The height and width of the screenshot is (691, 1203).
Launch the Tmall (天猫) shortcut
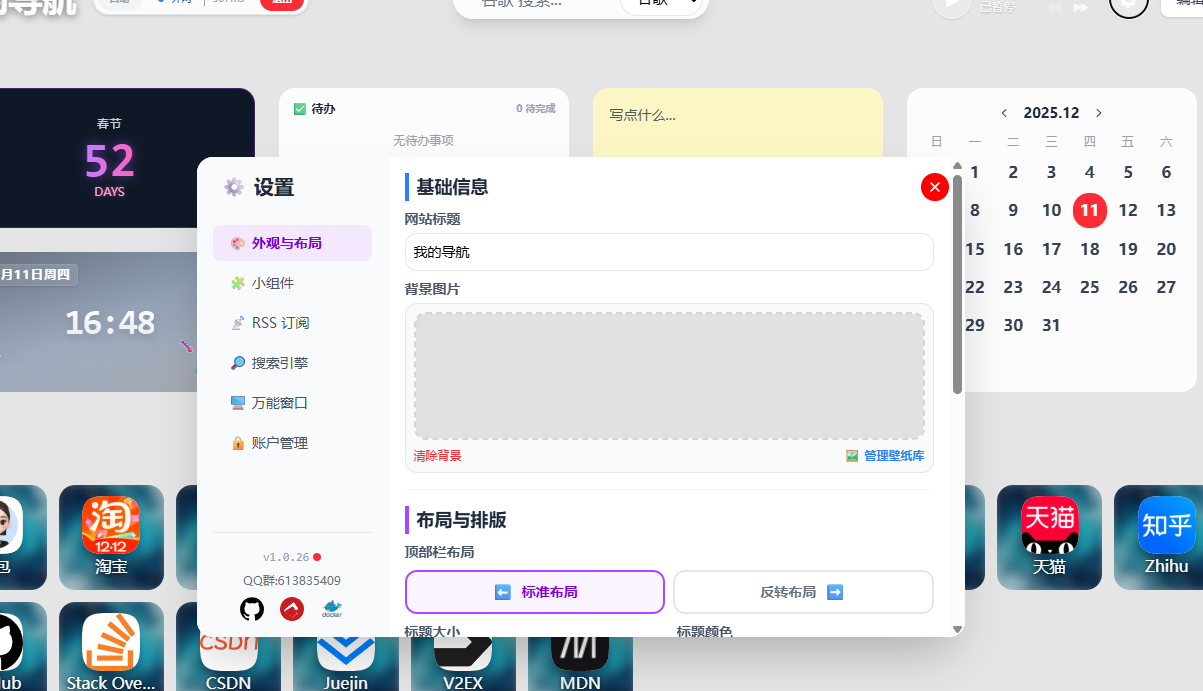pyautogui.click(x=1049, y=527)
